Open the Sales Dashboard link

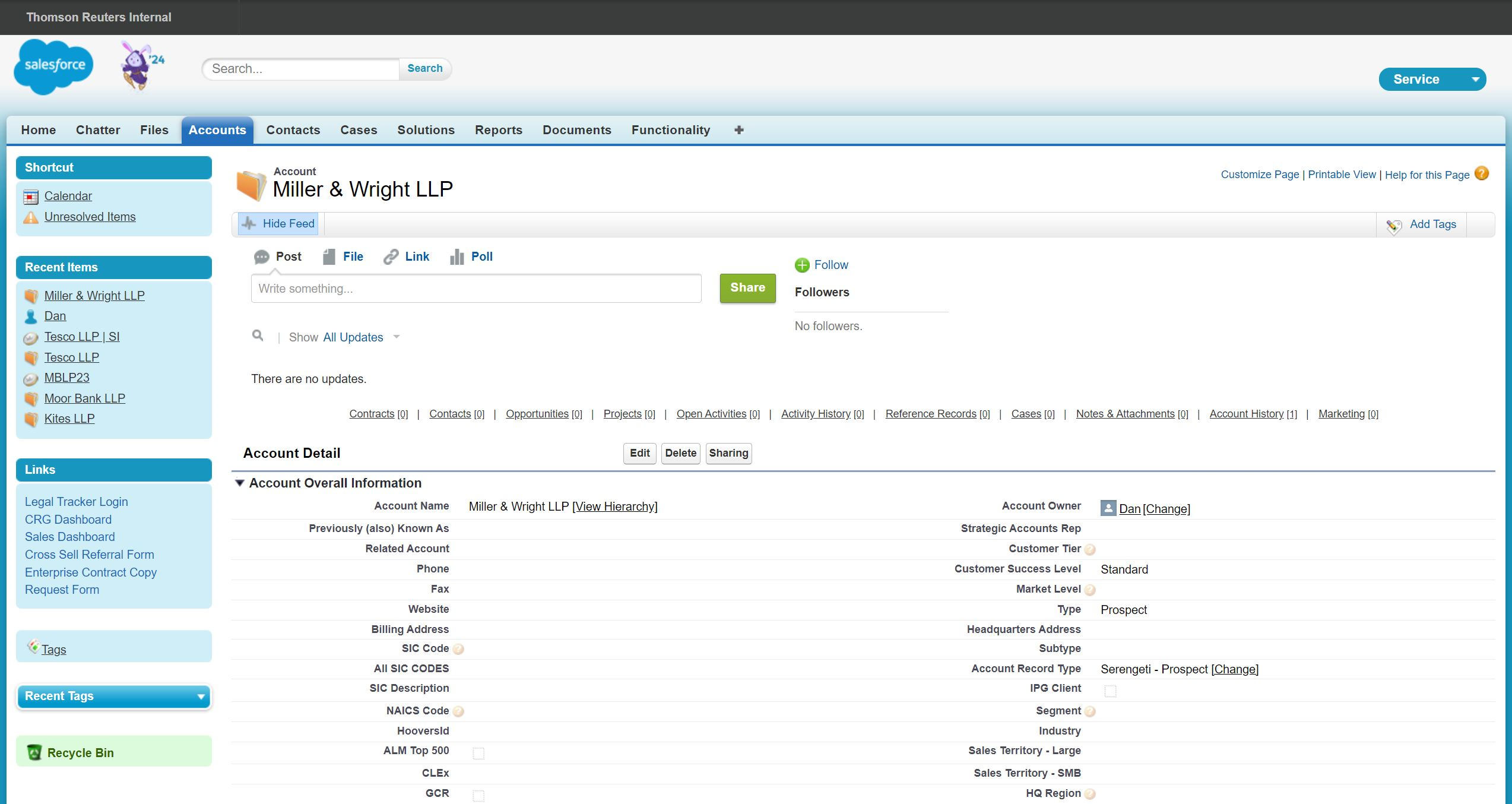(x=69, y=537)
